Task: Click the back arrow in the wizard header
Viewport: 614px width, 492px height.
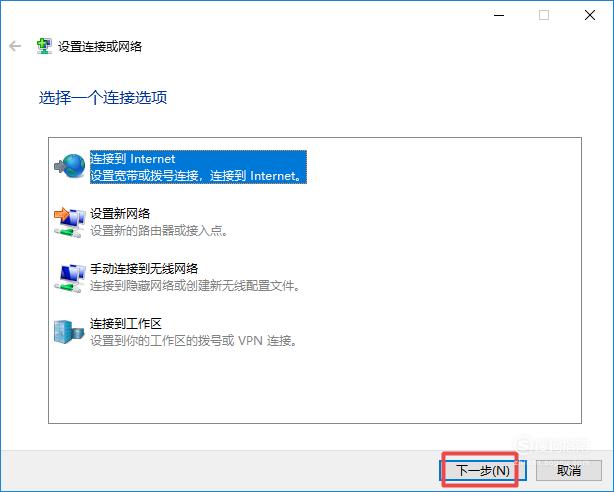Action: click(15, 46)
